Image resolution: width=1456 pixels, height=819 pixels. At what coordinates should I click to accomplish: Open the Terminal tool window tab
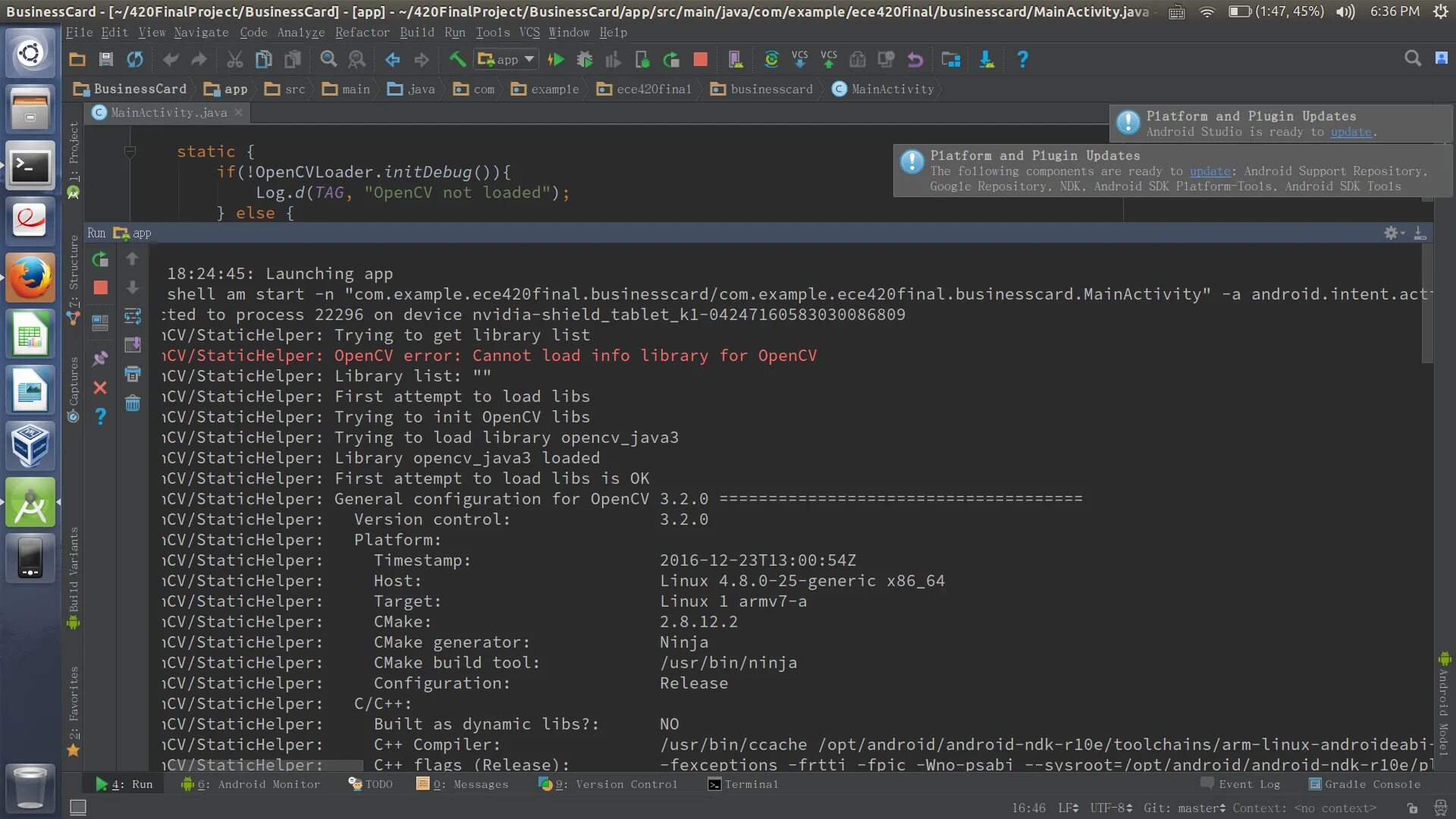(x=743, y=784)
